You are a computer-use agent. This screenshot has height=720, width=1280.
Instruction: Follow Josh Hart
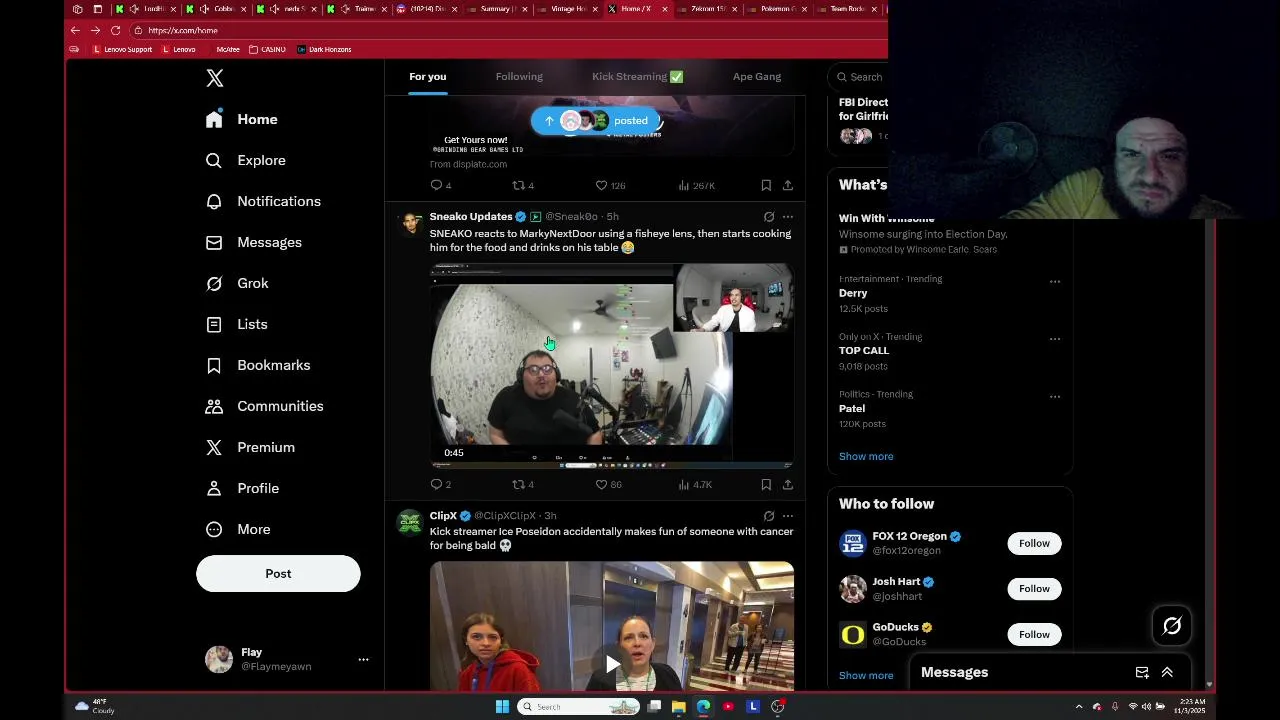coord(1034,589)
